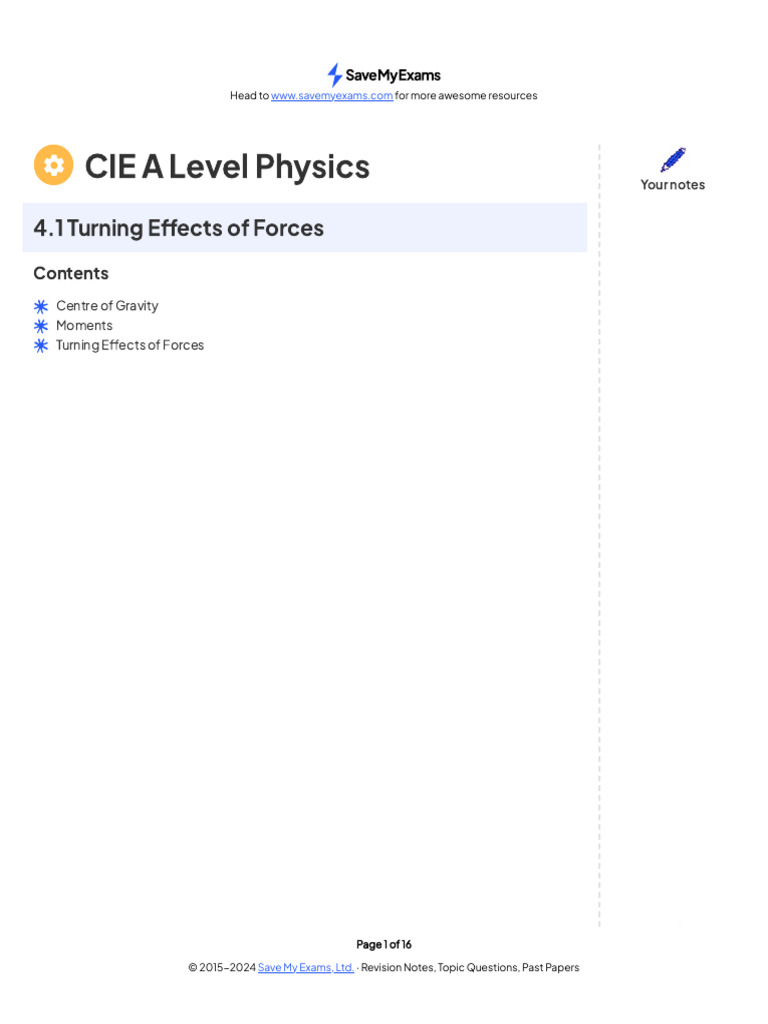
Task: Click the "for more awesome resources" header text
Action: click(x=466, y=96)
